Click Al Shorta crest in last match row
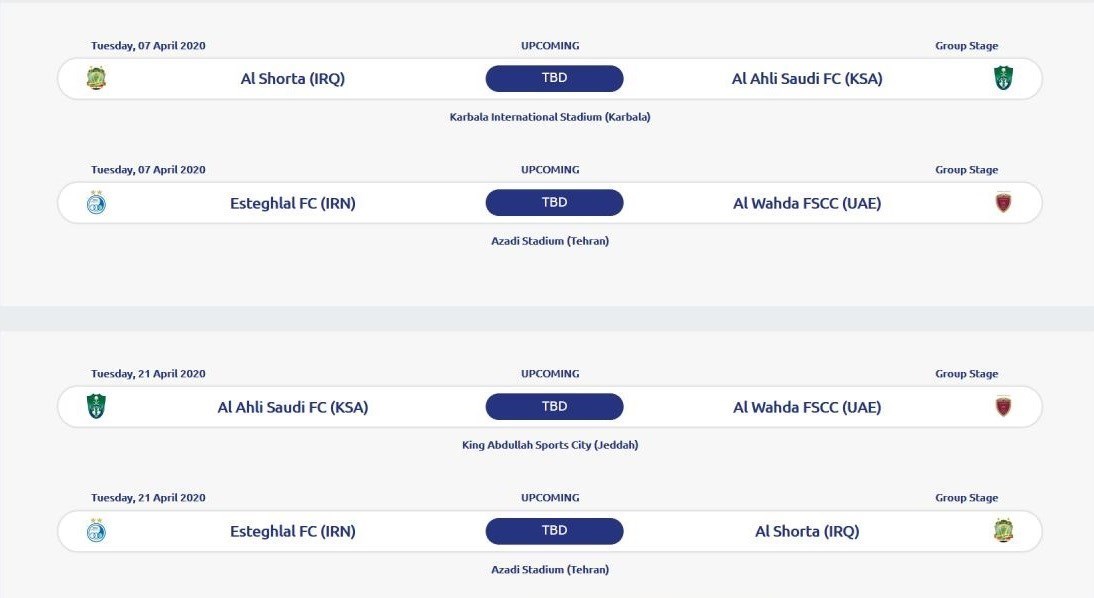 (x=1003, y=531)
